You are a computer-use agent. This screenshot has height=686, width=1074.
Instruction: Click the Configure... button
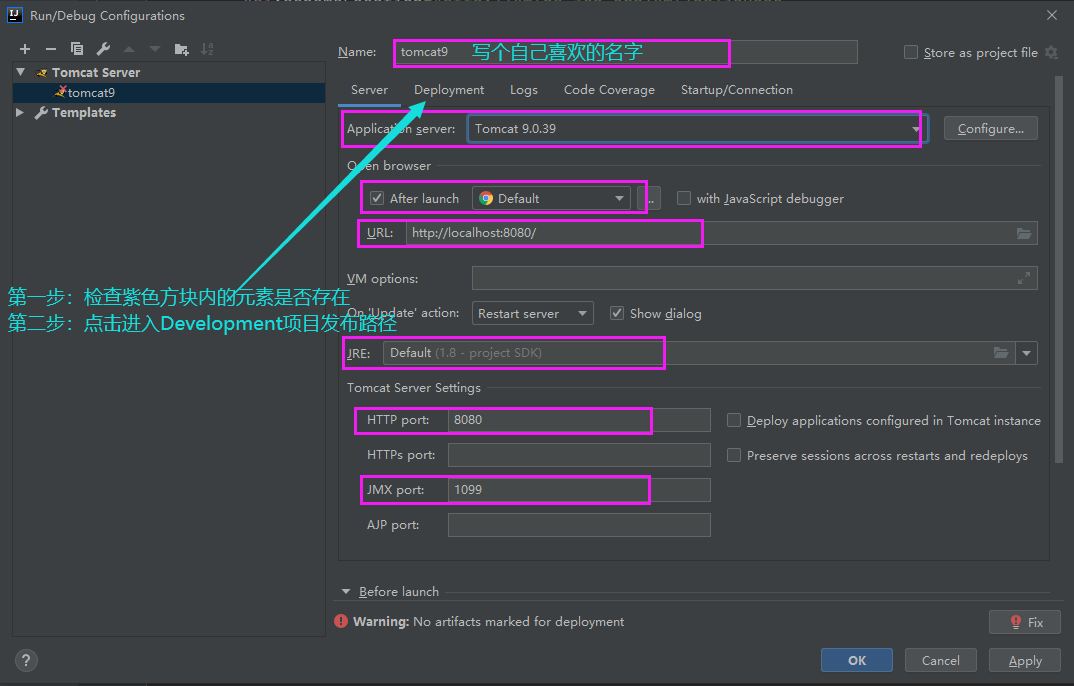[x=990, y=129]
